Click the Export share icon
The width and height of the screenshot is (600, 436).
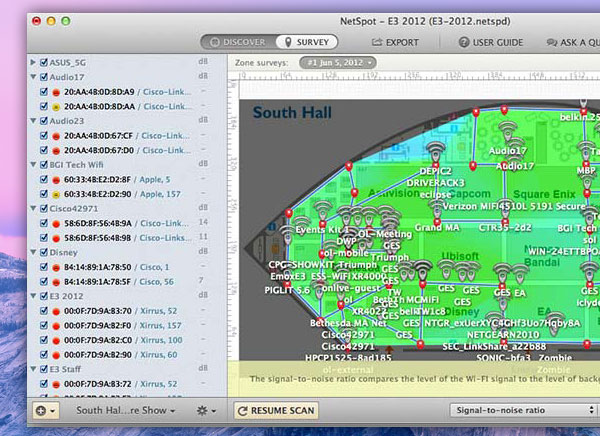pyautogui.click(x=377, y=42)
